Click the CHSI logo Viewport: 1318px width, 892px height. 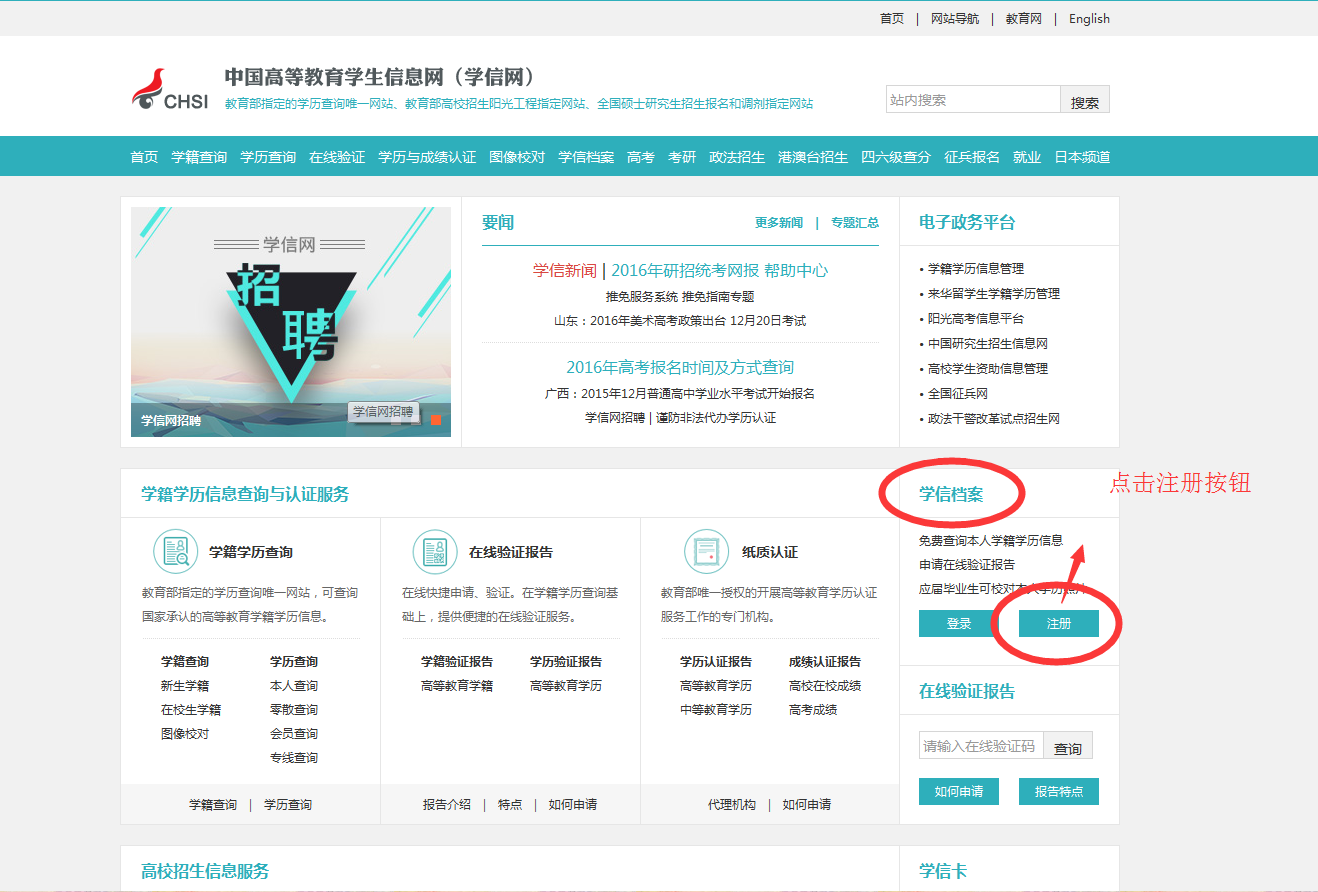[x=170, y=90]
